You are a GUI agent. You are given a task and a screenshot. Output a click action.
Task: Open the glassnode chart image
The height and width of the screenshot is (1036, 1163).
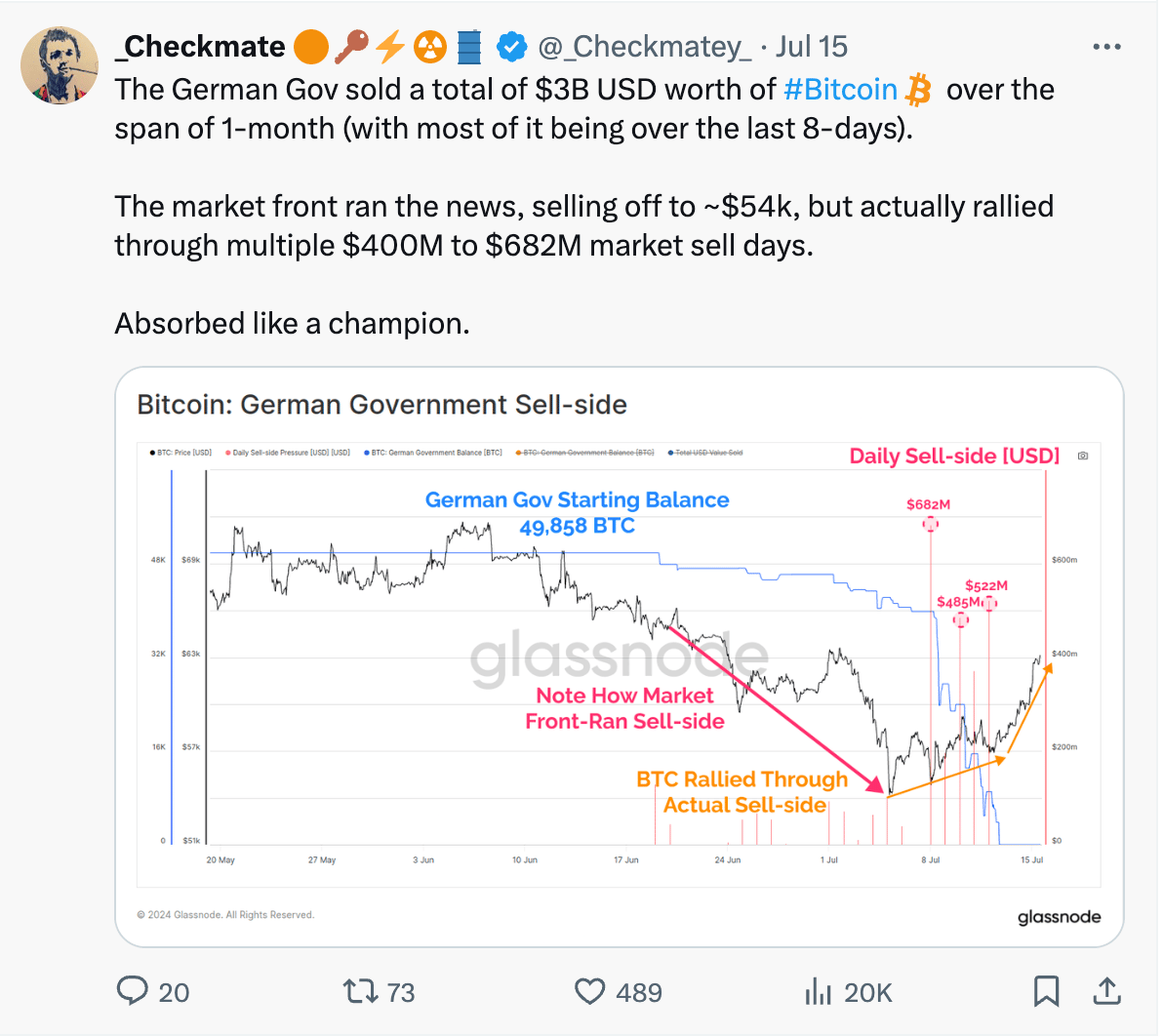tap(620, 657)
